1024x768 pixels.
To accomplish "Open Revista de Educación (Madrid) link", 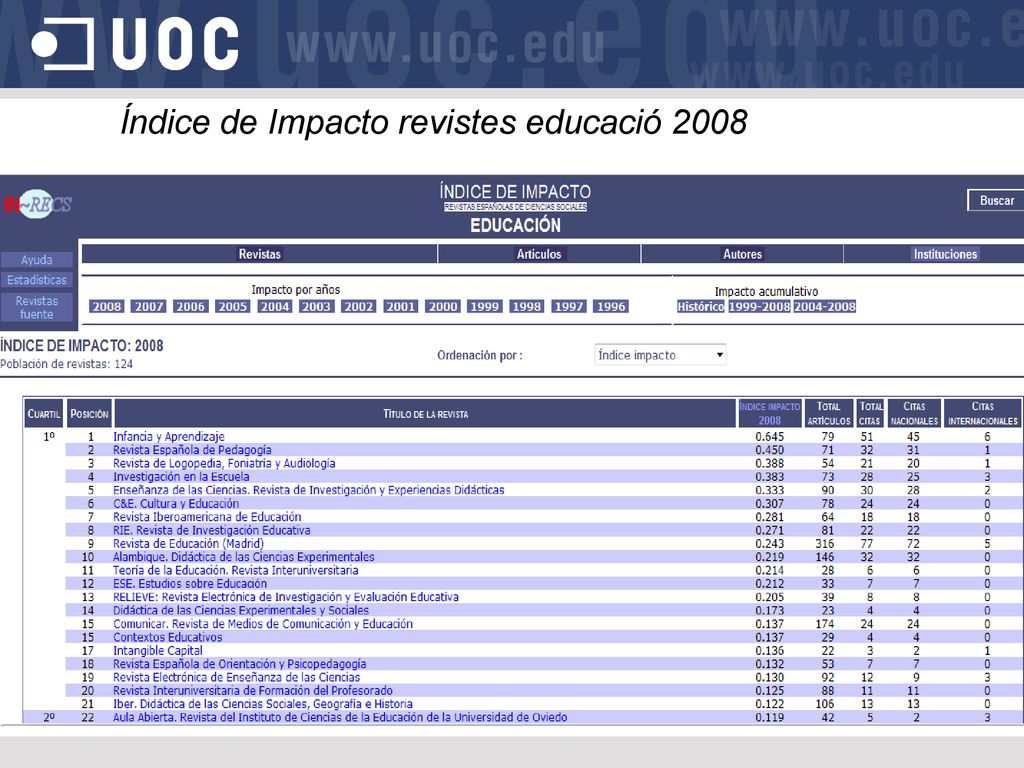I will click(188, 543).
